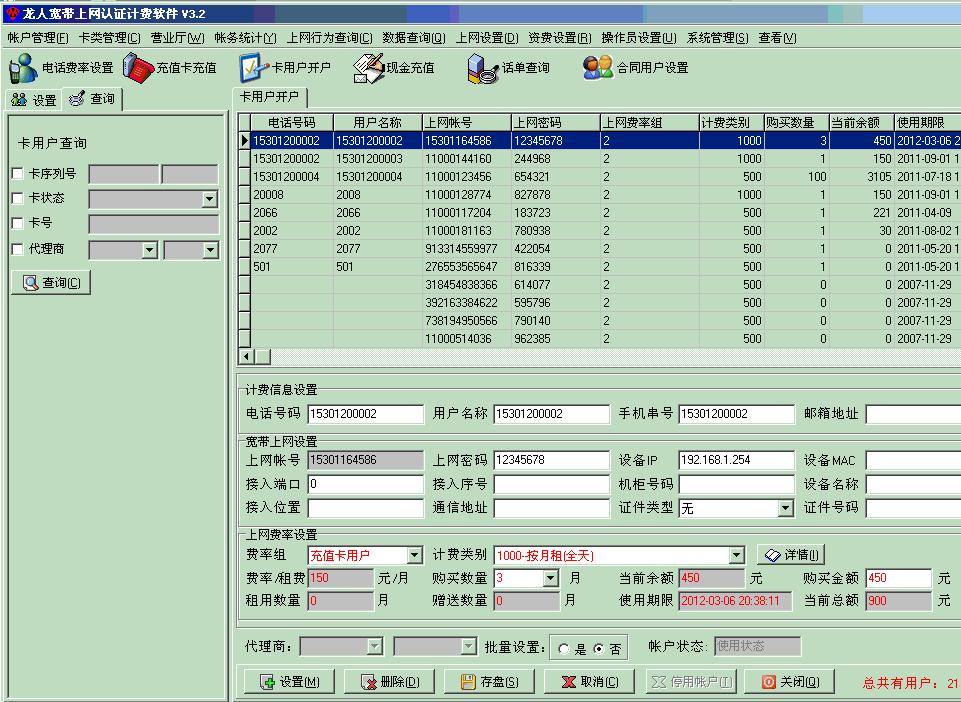
Task: Open the 操作员设置(U) menu
Action: click(639, 38)
